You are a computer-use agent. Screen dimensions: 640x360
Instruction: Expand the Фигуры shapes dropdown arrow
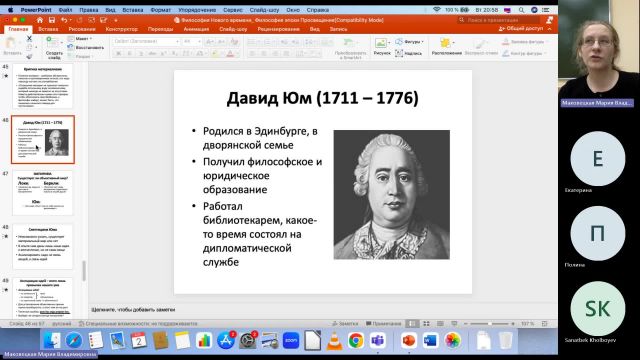(x=422, y=42)
